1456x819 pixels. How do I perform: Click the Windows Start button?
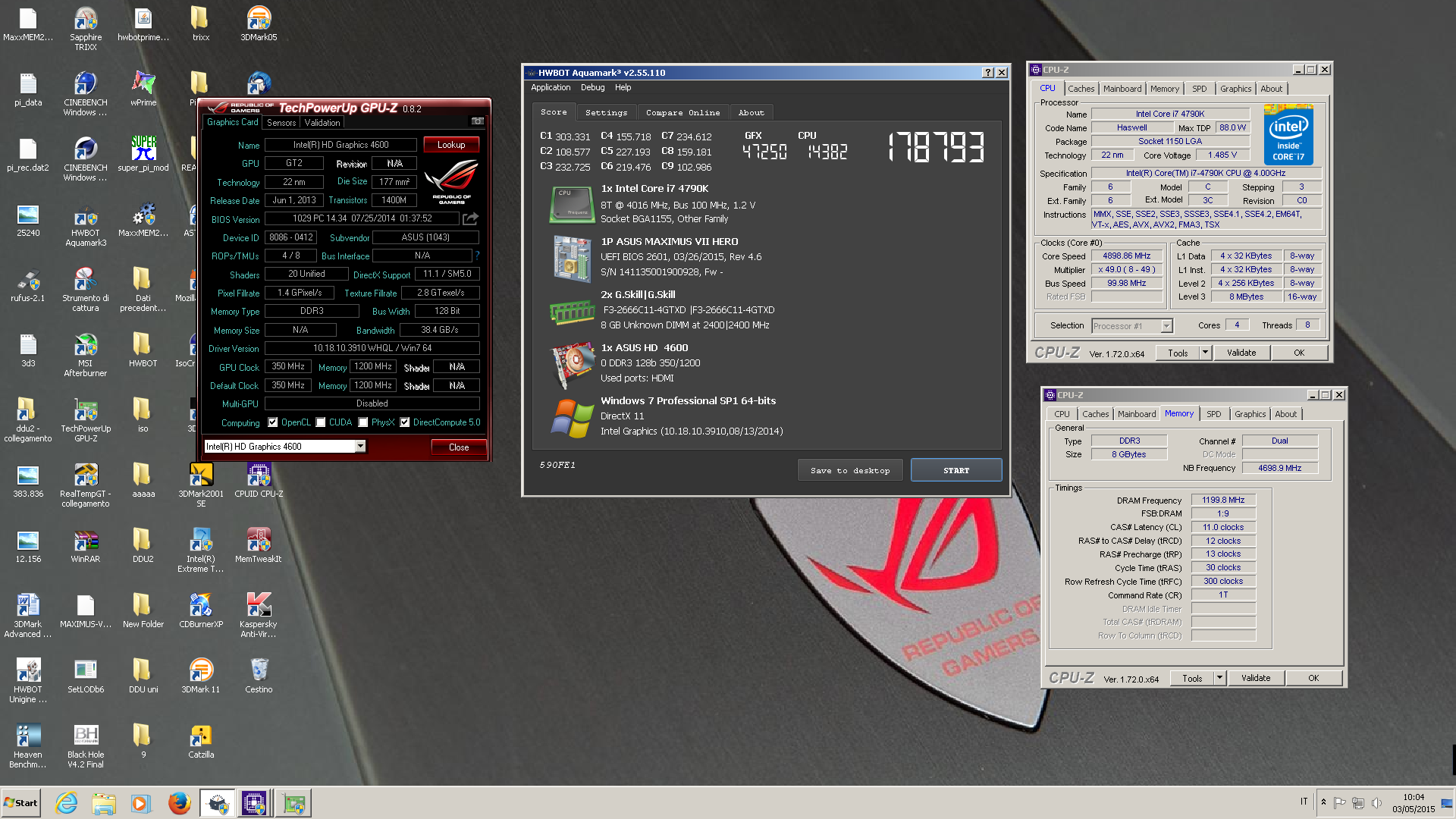pyautogui.click(x=21, y=803)
